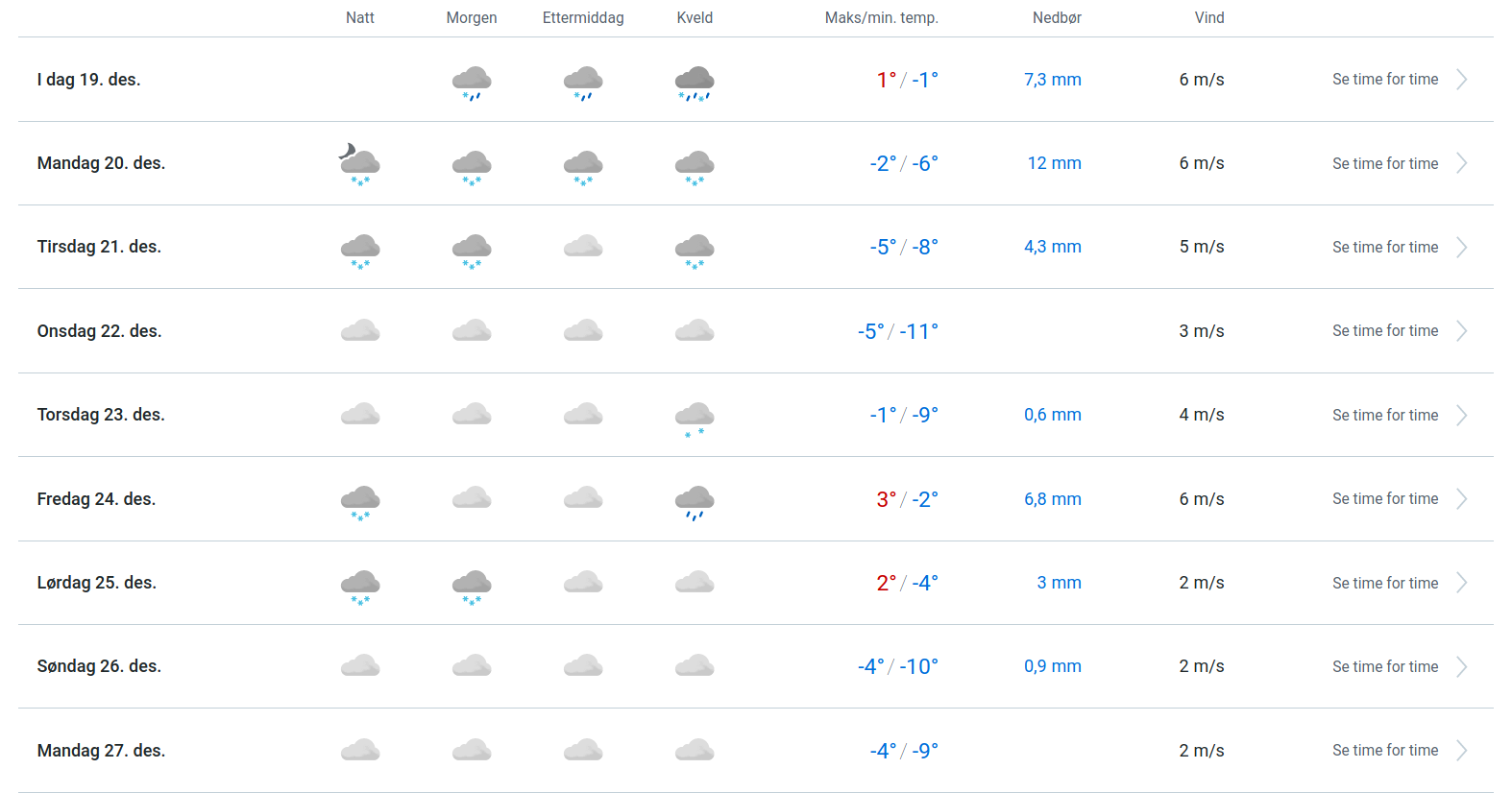1512x793 pixels.
Task: Open 'Se time for time' for Mandag 20. des.
Action: point(1384,163)
